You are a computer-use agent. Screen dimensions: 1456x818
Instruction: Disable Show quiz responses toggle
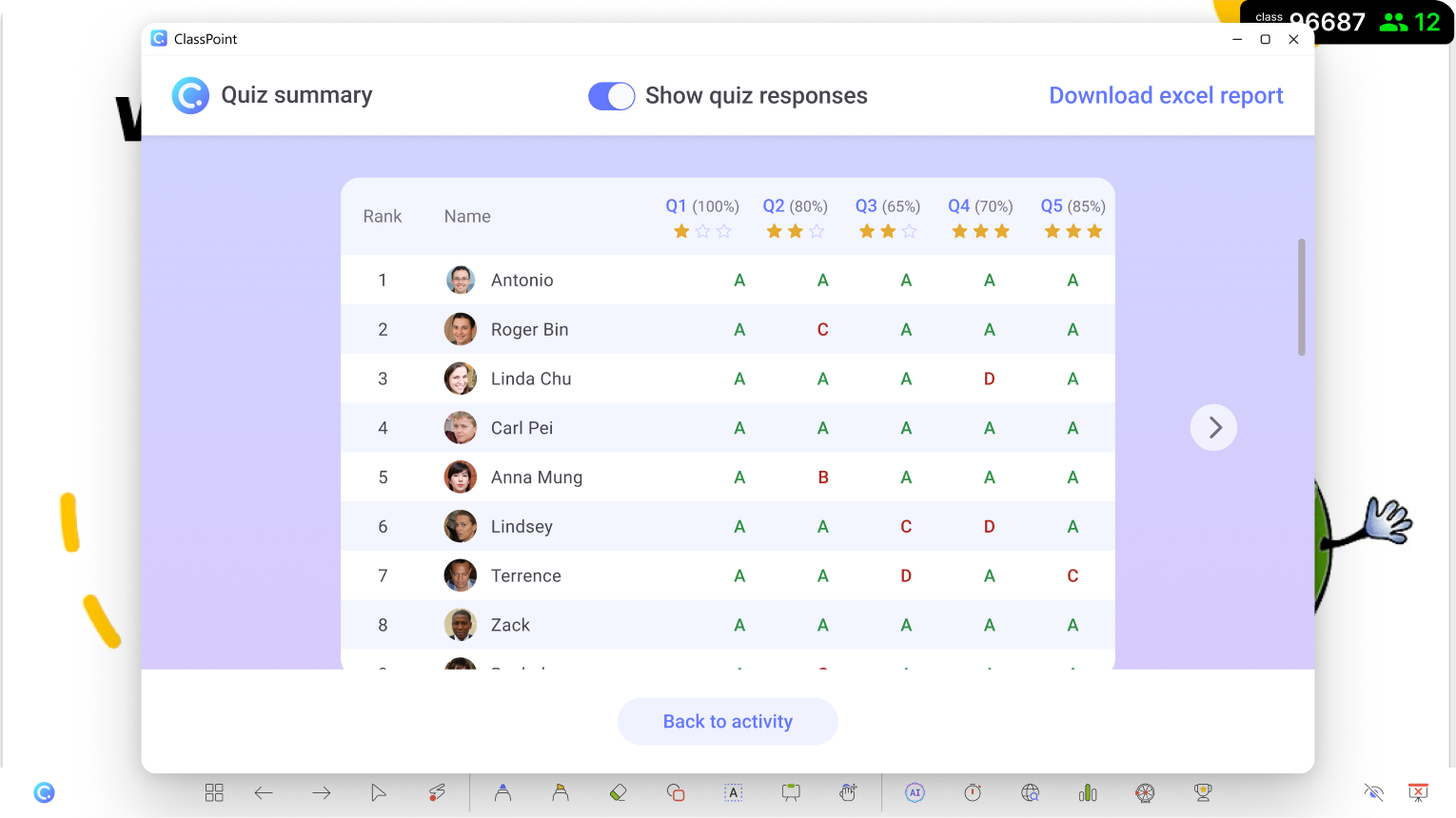coord(611,95)
